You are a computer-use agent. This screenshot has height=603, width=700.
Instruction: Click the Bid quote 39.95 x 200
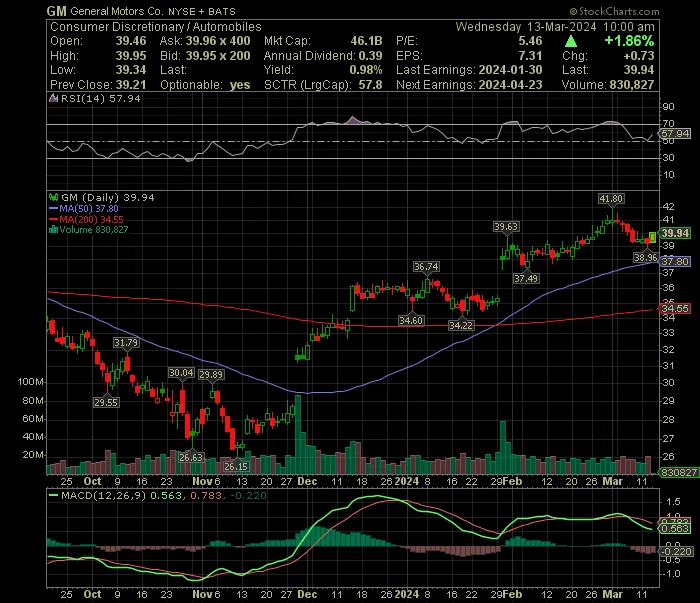(218, 56)
